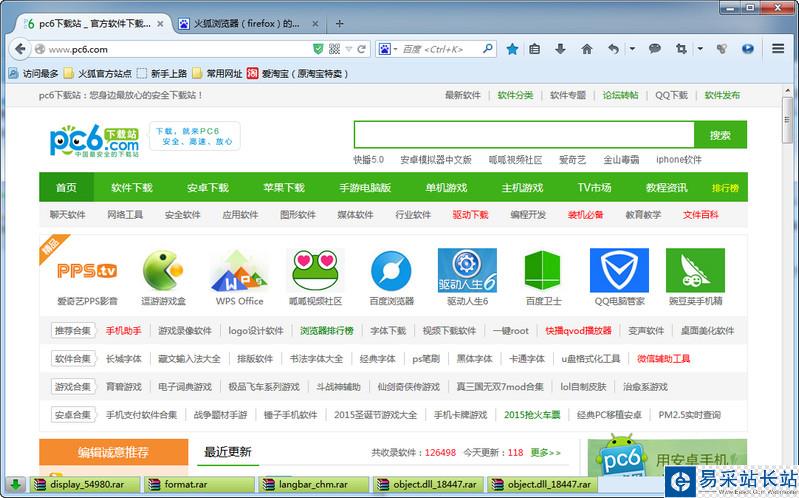Open the QQ电脑管家 icon

click(x=619, y=270)
